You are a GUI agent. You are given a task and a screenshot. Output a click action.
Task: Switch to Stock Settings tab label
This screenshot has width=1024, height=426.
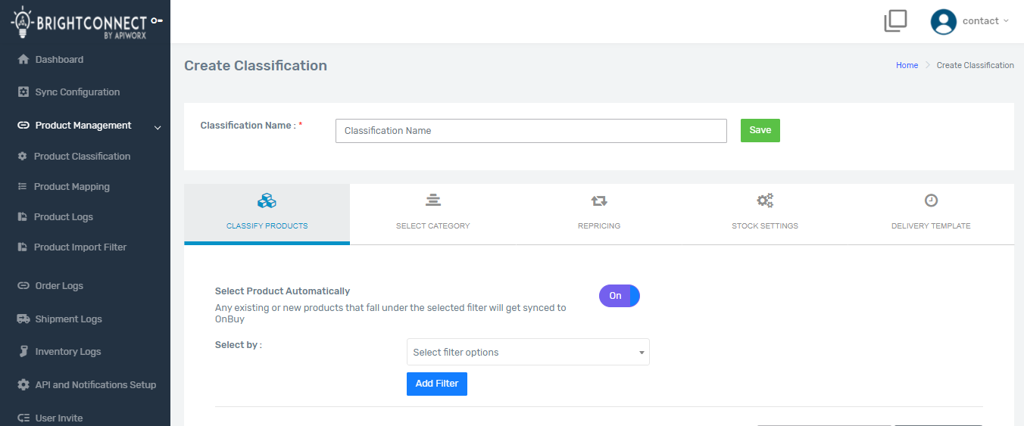click(765, 226)
